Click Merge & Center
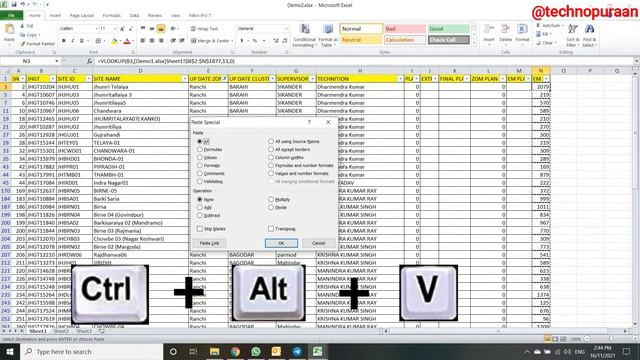Image resolution: width=640 pixels, height=360 pixels. tap(211, 41)
